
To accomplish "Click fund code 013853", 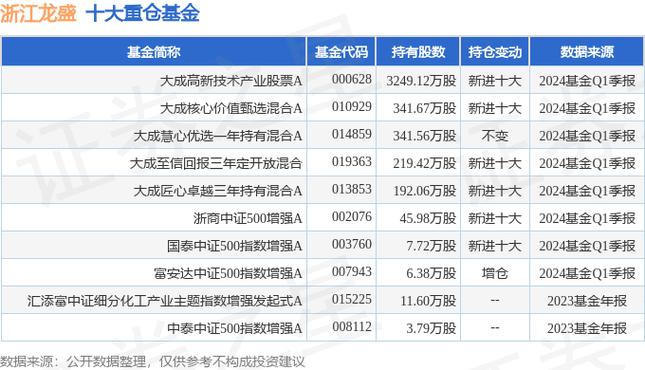I will click(x=352, y=189).
